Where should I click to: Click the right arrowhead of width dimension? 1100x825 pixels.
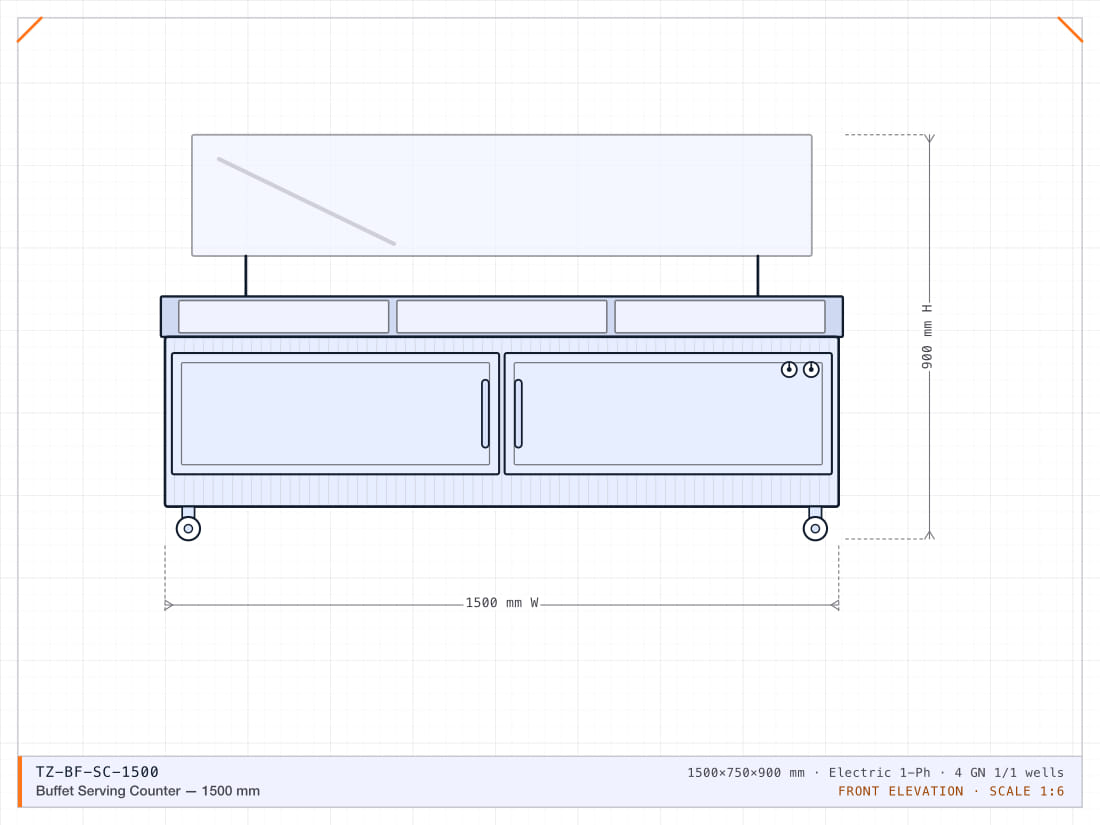835,605
